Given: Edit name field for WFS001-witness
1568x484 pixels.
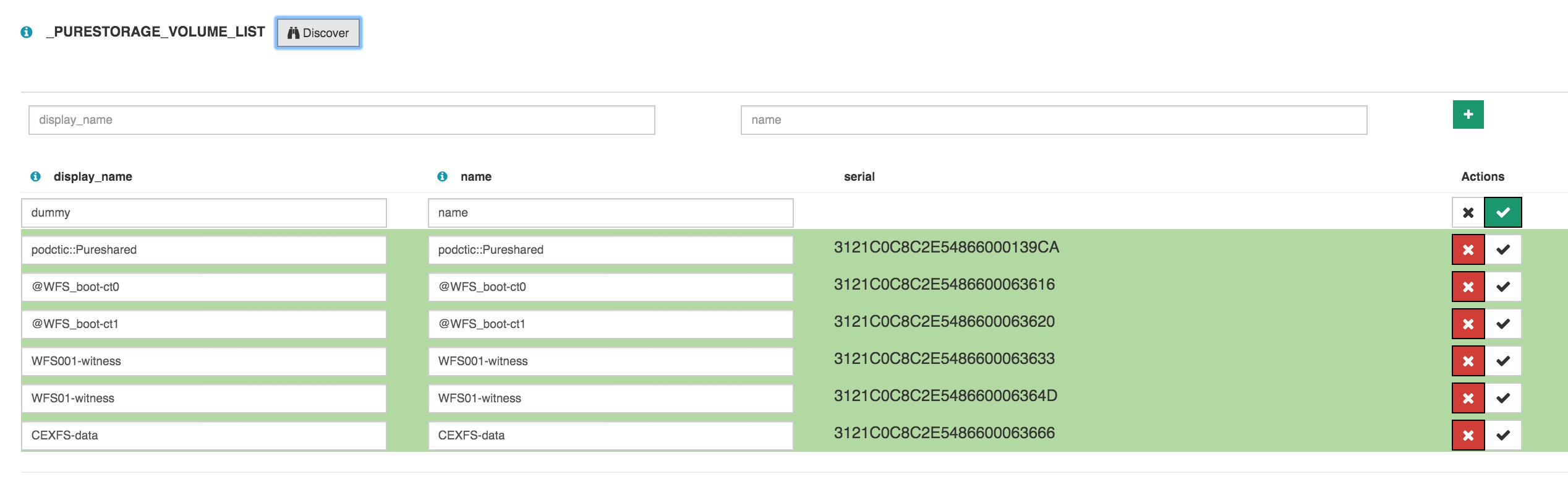Looking at the screenshot, I should click(x=611, y=361).
